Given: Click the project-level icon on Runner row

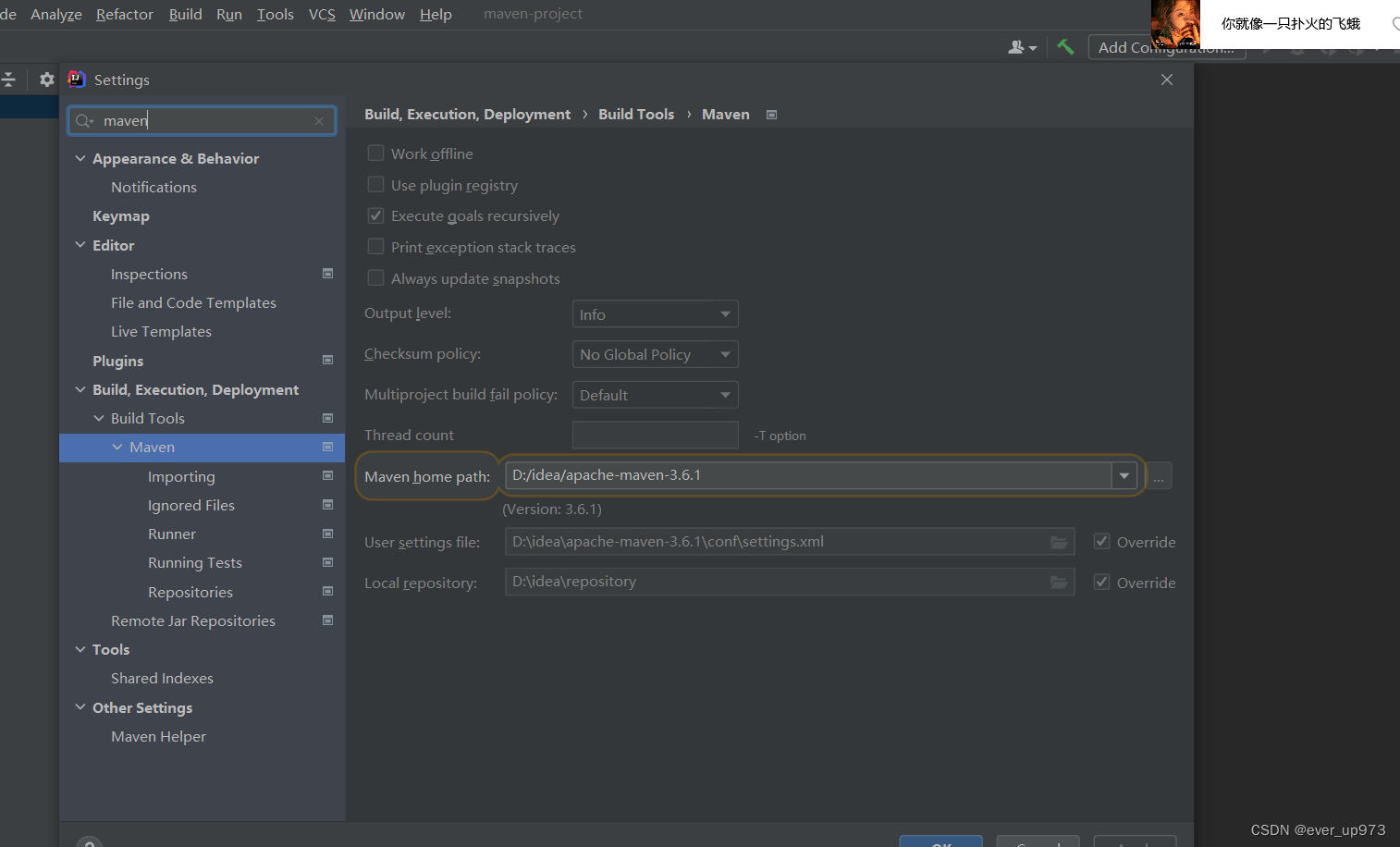Looking at the screenshot, I should pyautogui.click(x=327, y=534).
